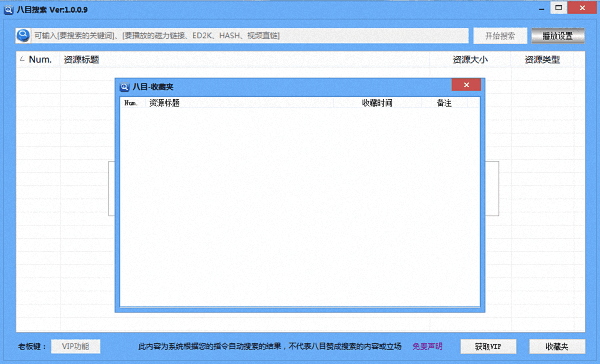Open the 免责声明 link
The width and height of the screenshot is (600, 364).
(x=427, y=346)
